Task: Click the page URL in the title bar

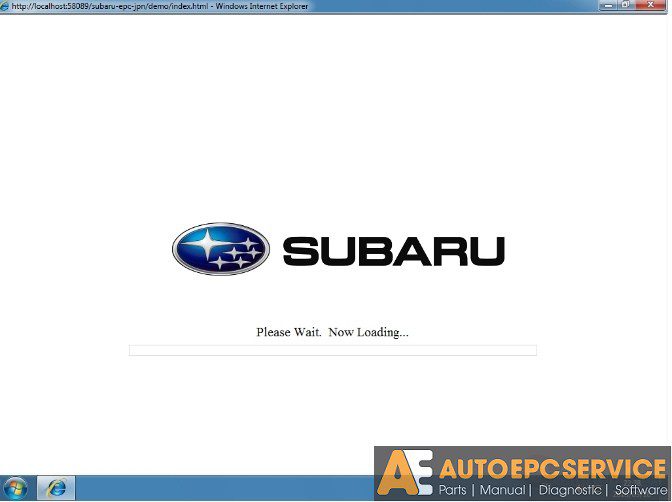Action: coord(110,6)
